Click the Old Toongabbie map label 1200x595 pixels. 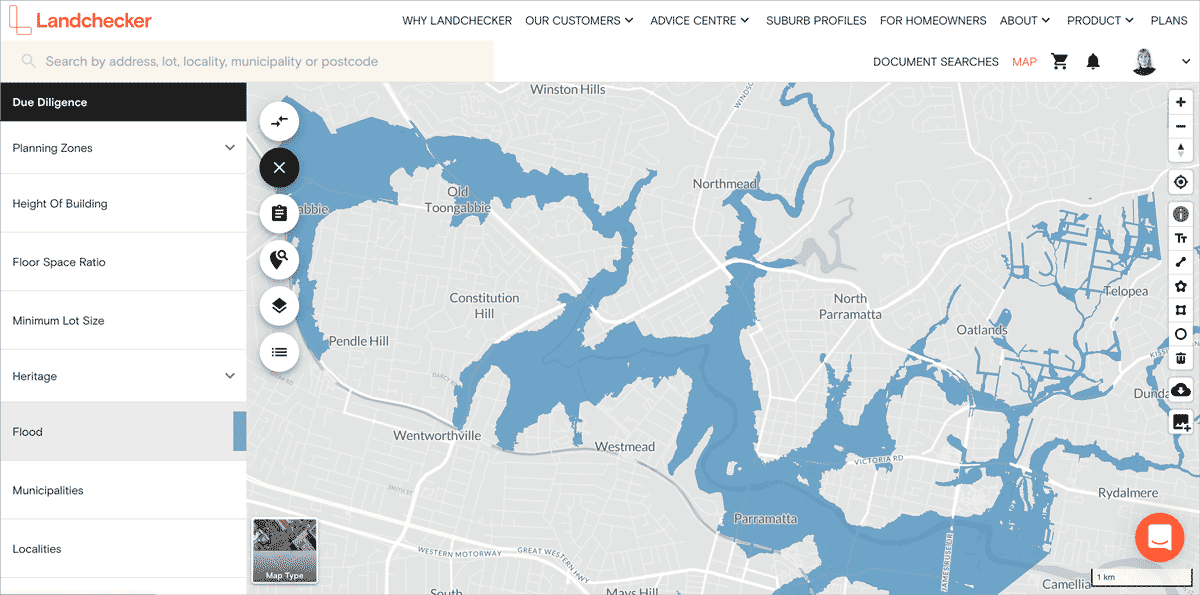point(459,199)
